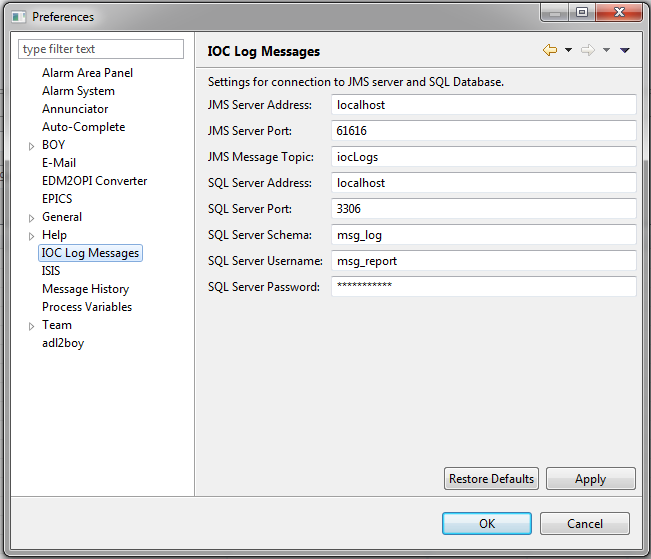
Task: Click the JMS Server Address field
Action: [x=484, y=105]
